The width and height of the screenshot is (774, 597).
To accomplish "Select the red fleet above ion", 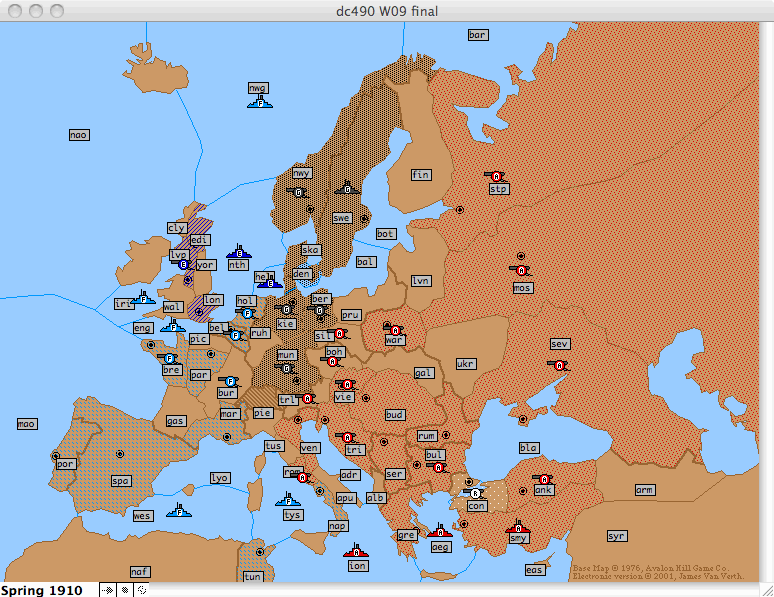I will point(356,551).
